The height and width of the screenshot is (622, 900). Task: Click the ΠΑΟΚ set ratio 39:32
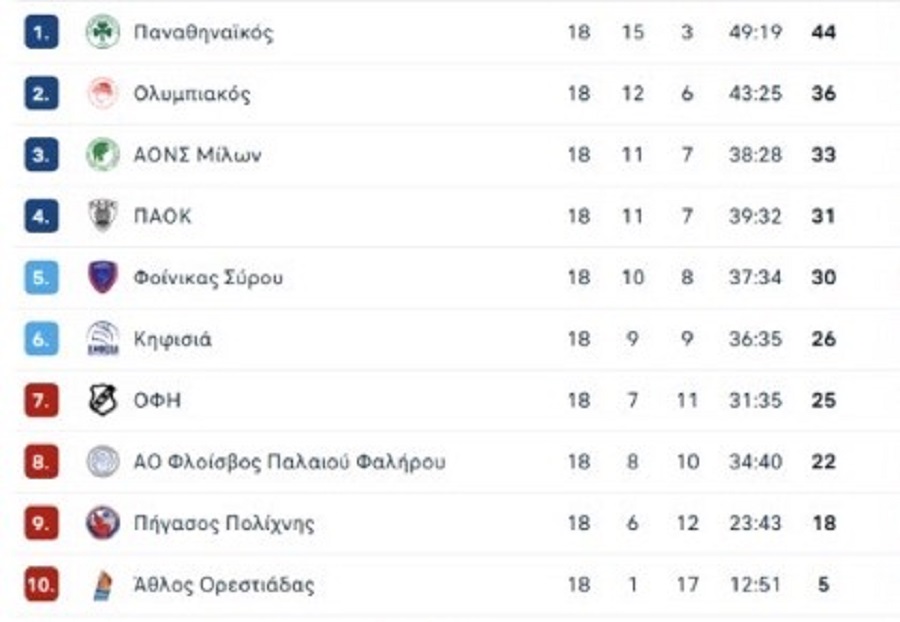tap(755, 216)
